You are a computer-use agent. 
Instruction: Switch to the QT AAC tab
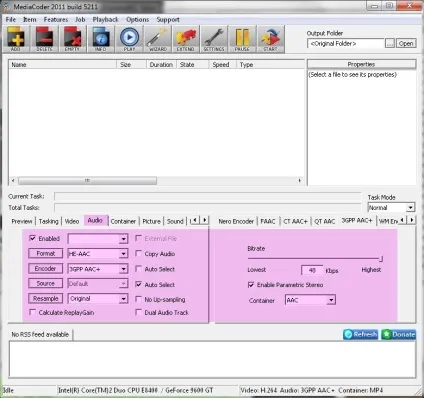click(325, 221)
